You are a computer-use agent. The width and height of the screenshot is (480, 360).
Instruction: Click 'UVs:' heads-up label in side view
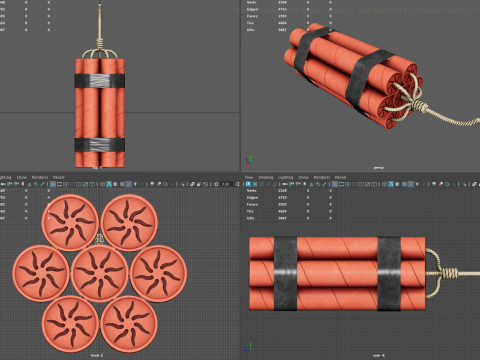point(251,218)
